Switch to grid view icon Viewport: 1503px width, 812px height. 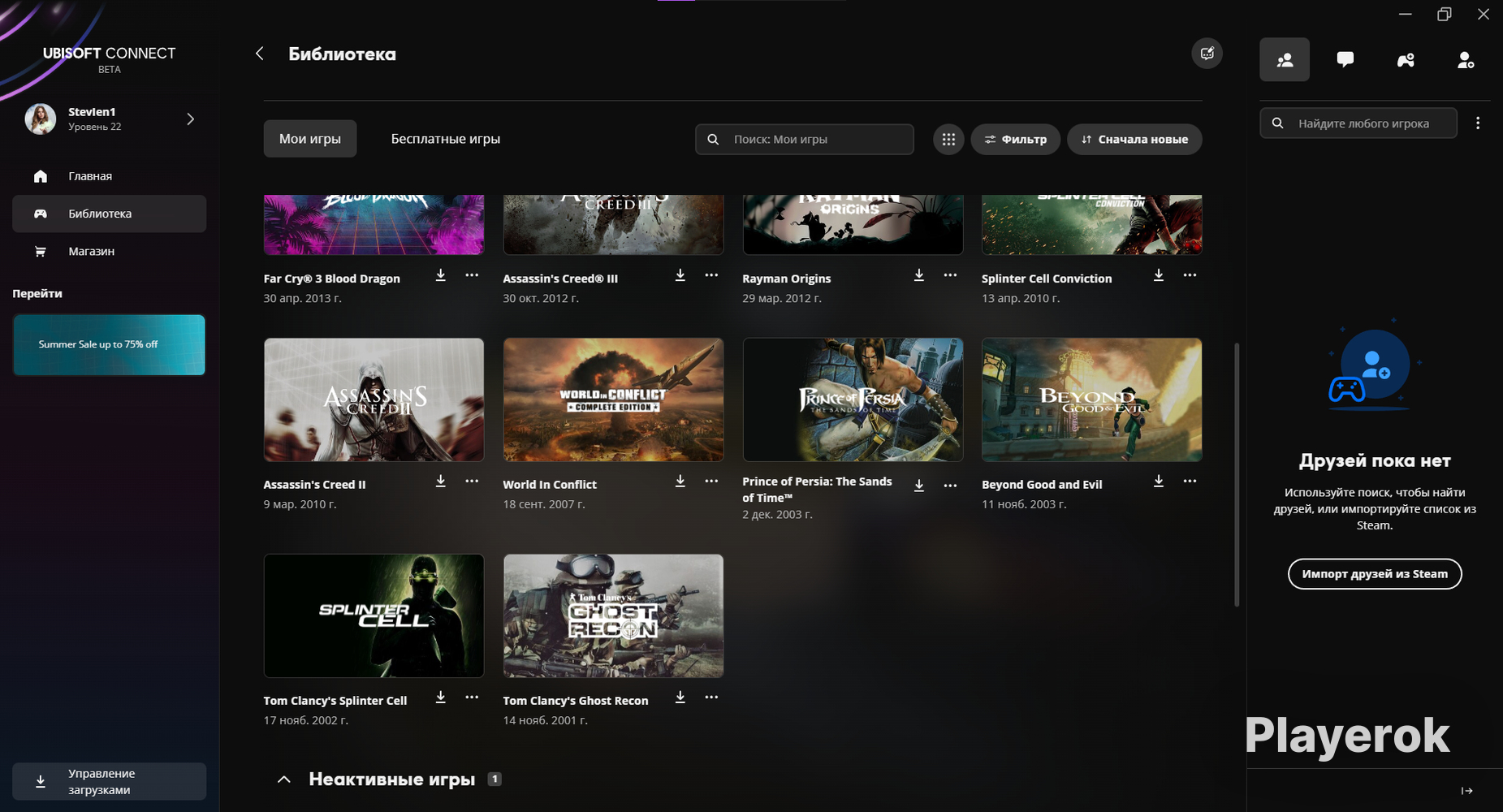pos(948,140)
